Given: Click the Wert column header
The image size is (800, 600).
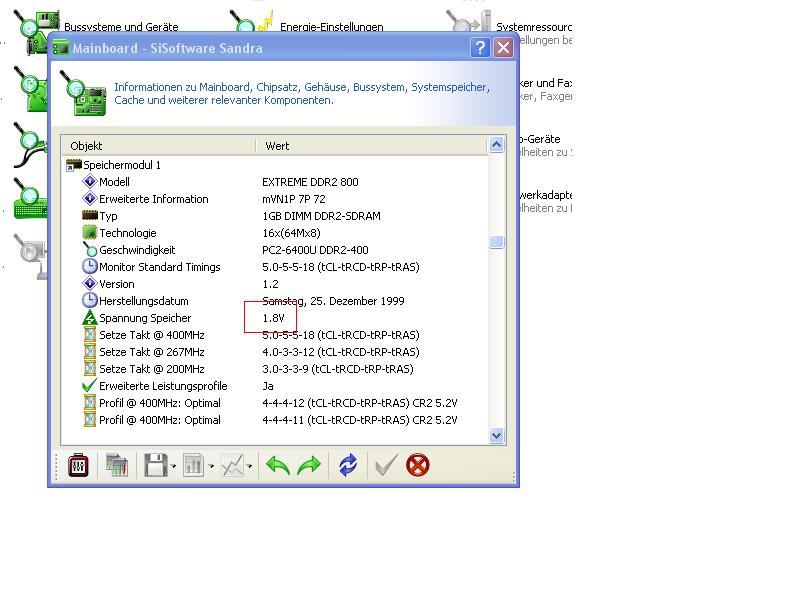Looking at the screenshot, I should click(x=371, y=146).
